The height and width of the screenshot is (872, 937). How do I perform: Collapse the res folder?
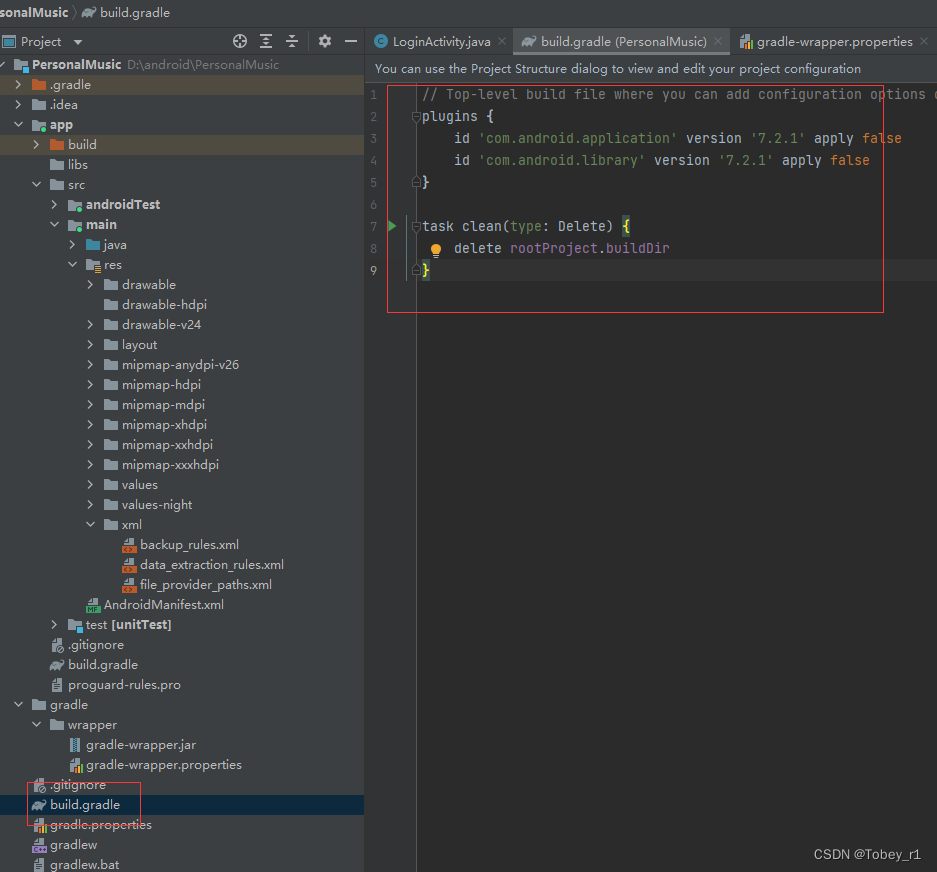[x=72, y=264]
